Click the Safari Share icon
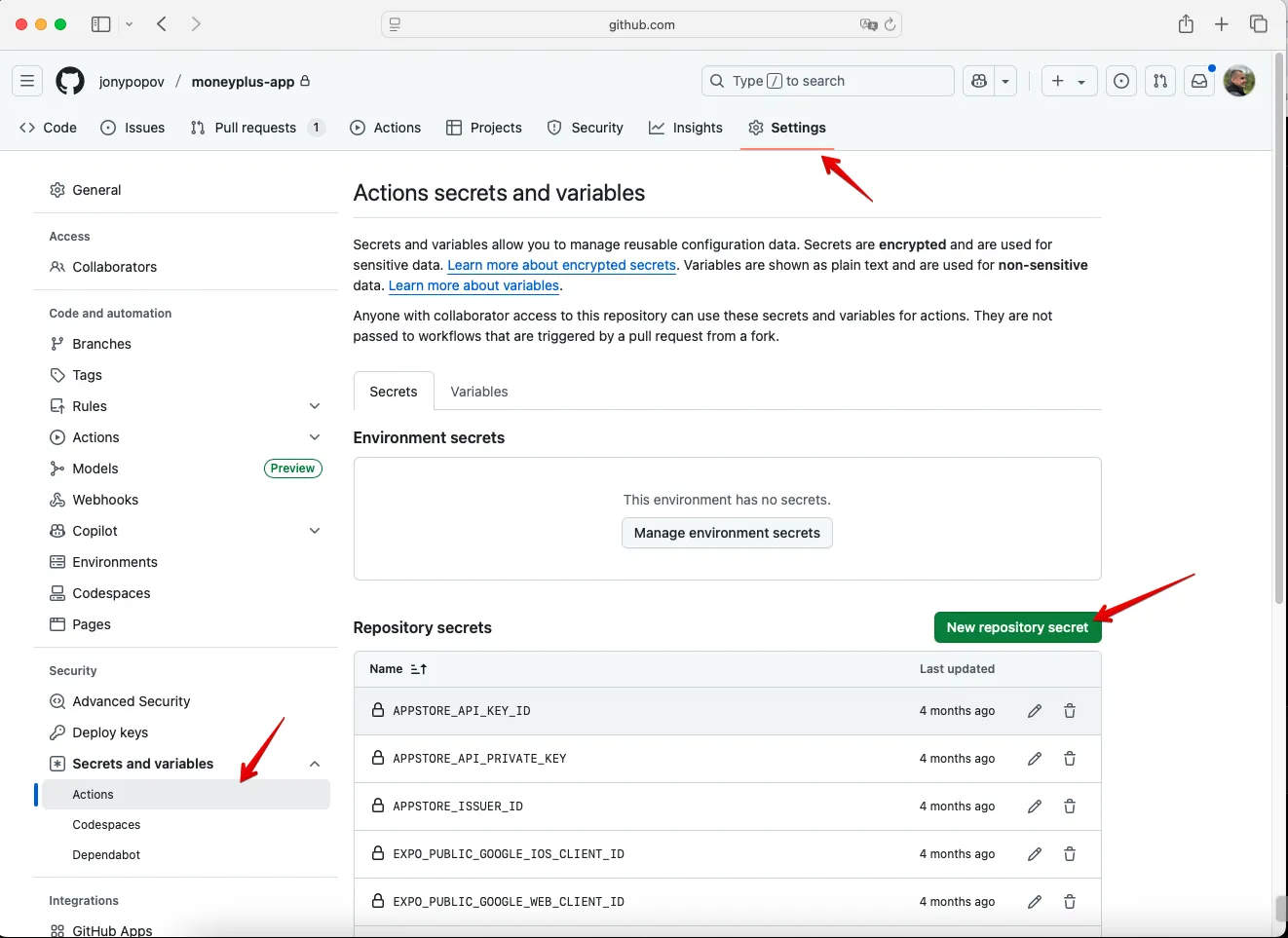 click(1186, 24)
